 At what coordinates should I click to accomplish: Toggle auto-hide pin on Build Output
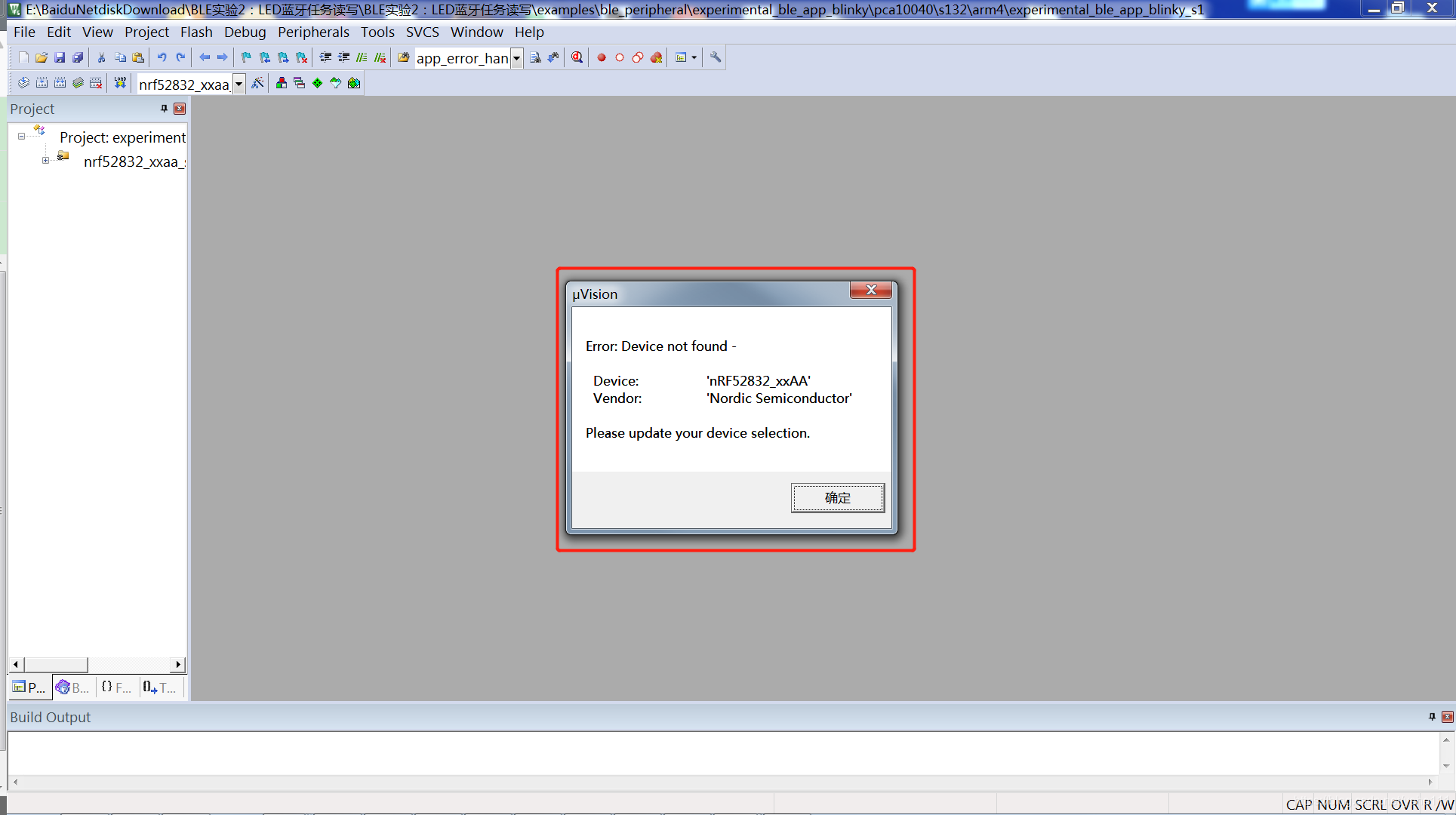[x=1432, y=717]
